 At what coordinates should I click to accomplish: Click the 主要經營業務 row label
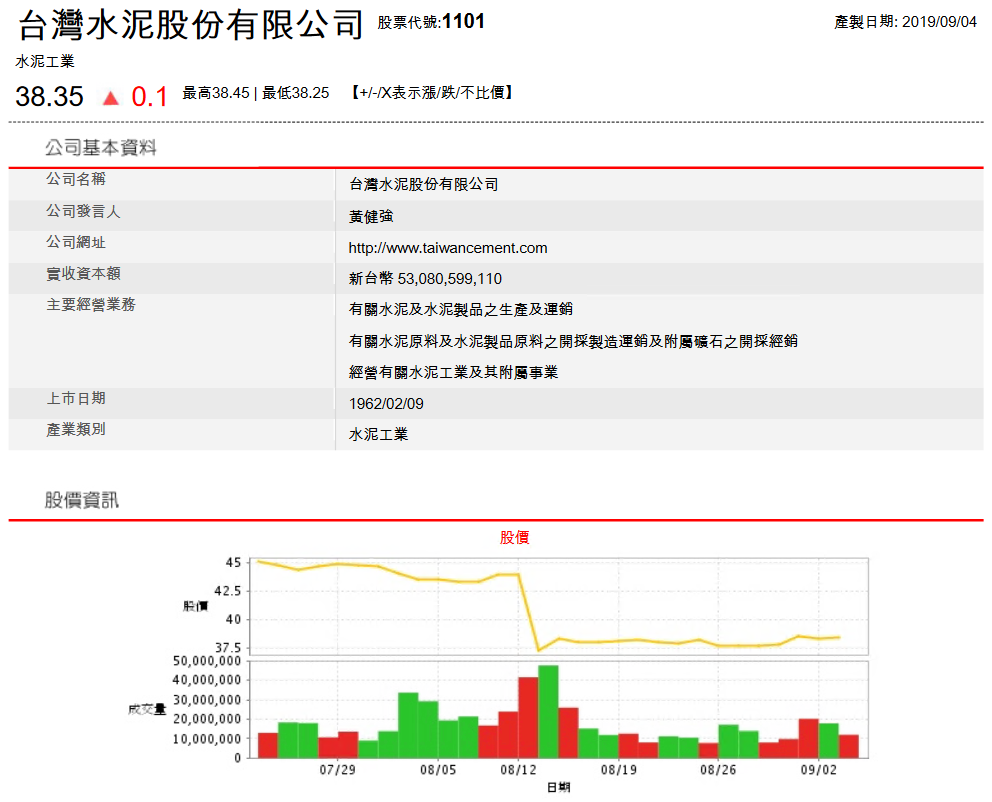coord(90,305)
